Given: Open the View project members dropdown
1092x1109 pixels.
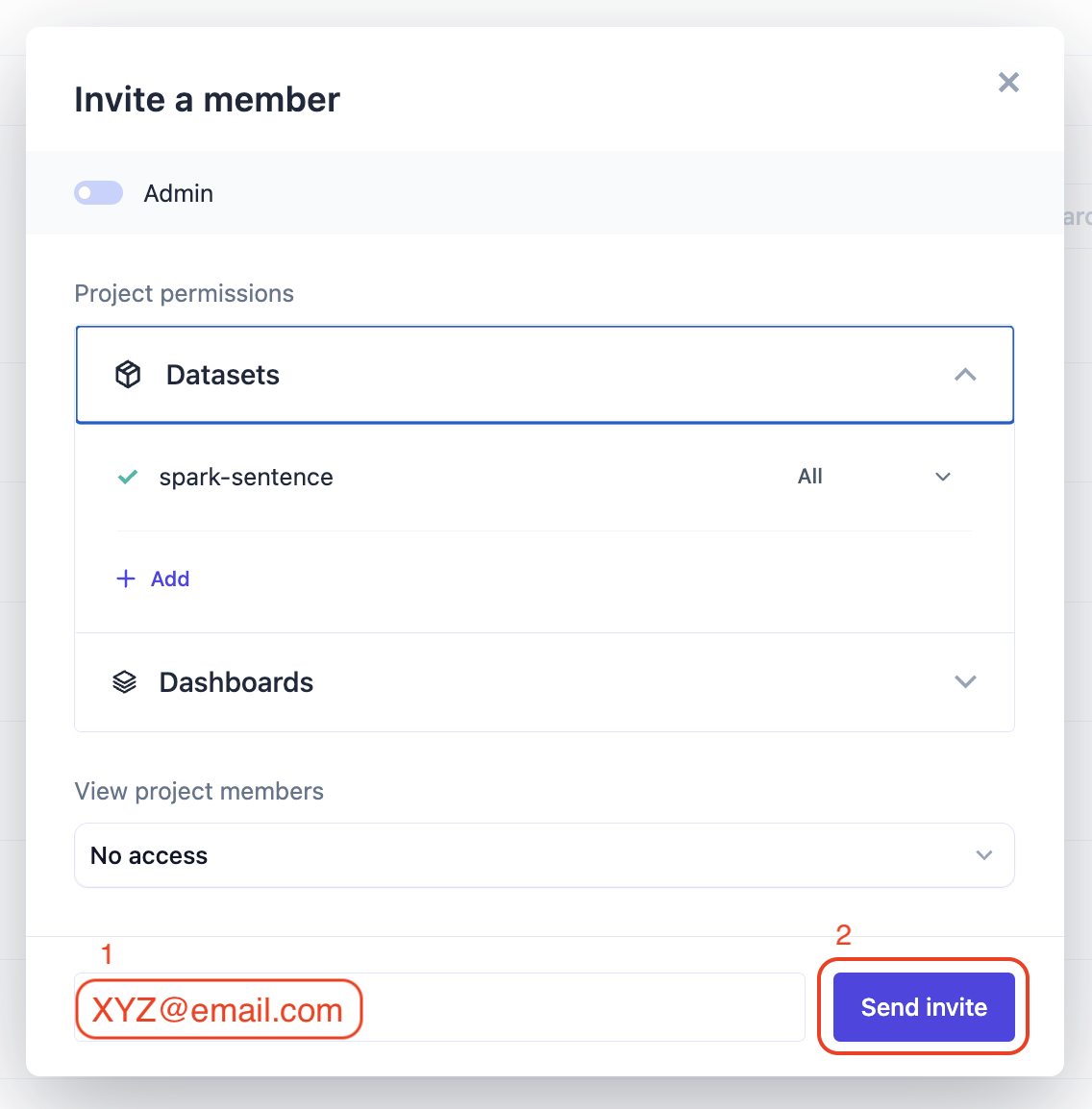Looking at the screenshot, I should [544, 855].
